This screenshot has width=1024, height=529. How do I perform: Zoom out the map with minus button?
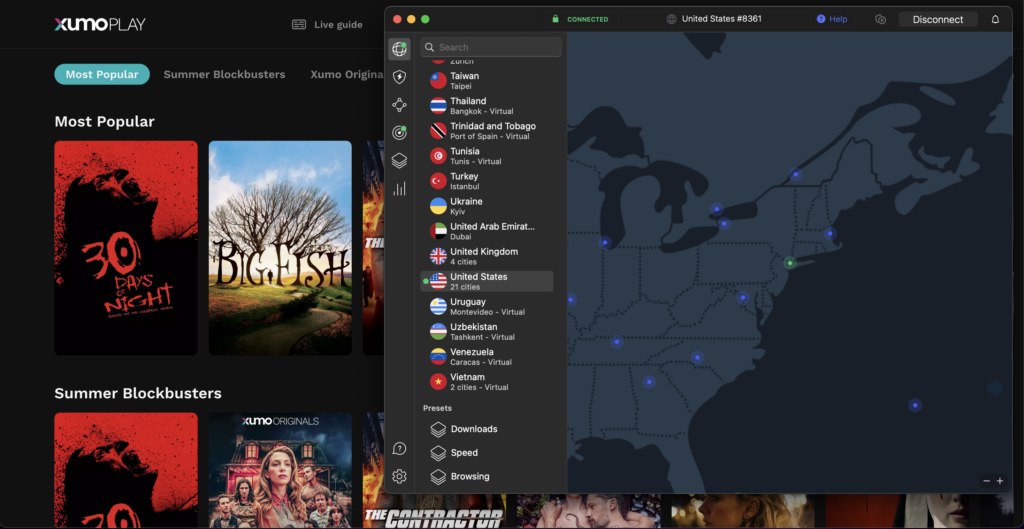pos(986,481)
